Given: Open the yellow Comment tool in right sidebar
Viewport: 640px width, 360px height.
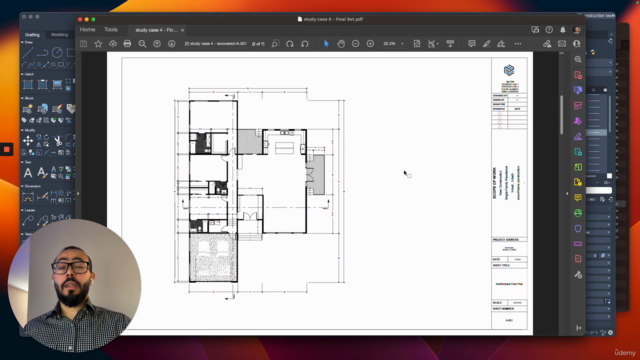Looking at the screenshot, I should pos(578,198).
